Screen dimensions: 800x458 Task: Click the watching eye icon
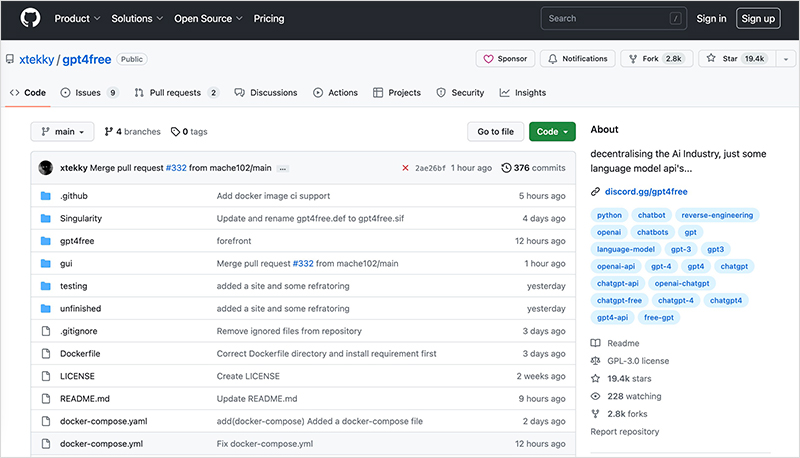(595, 396)
